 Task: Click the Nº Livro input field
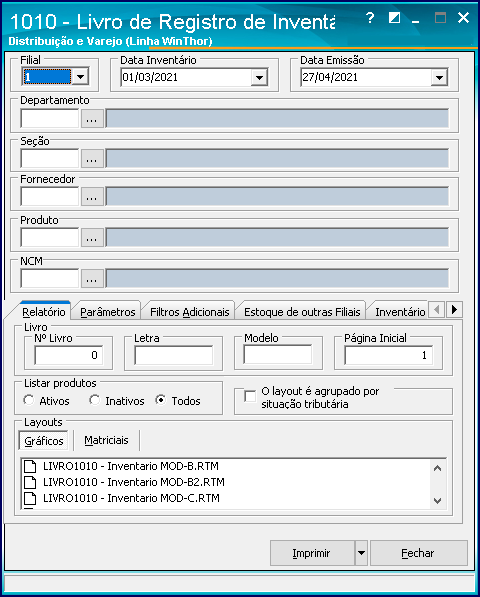[x=69, y=355]
